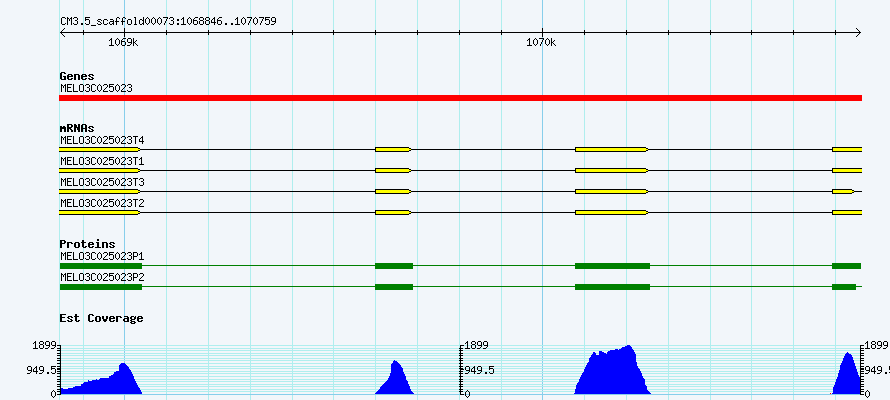This screenshot has width=890, height=400.
Task: Click the mRNAs track title
Action: coord(77,128)
